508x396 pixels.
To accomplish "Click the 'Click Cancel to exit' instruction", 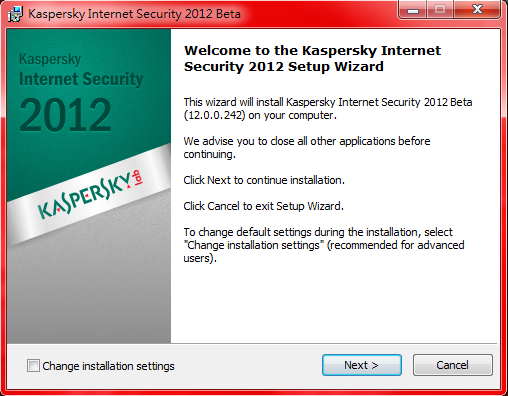I will (263, 206).
